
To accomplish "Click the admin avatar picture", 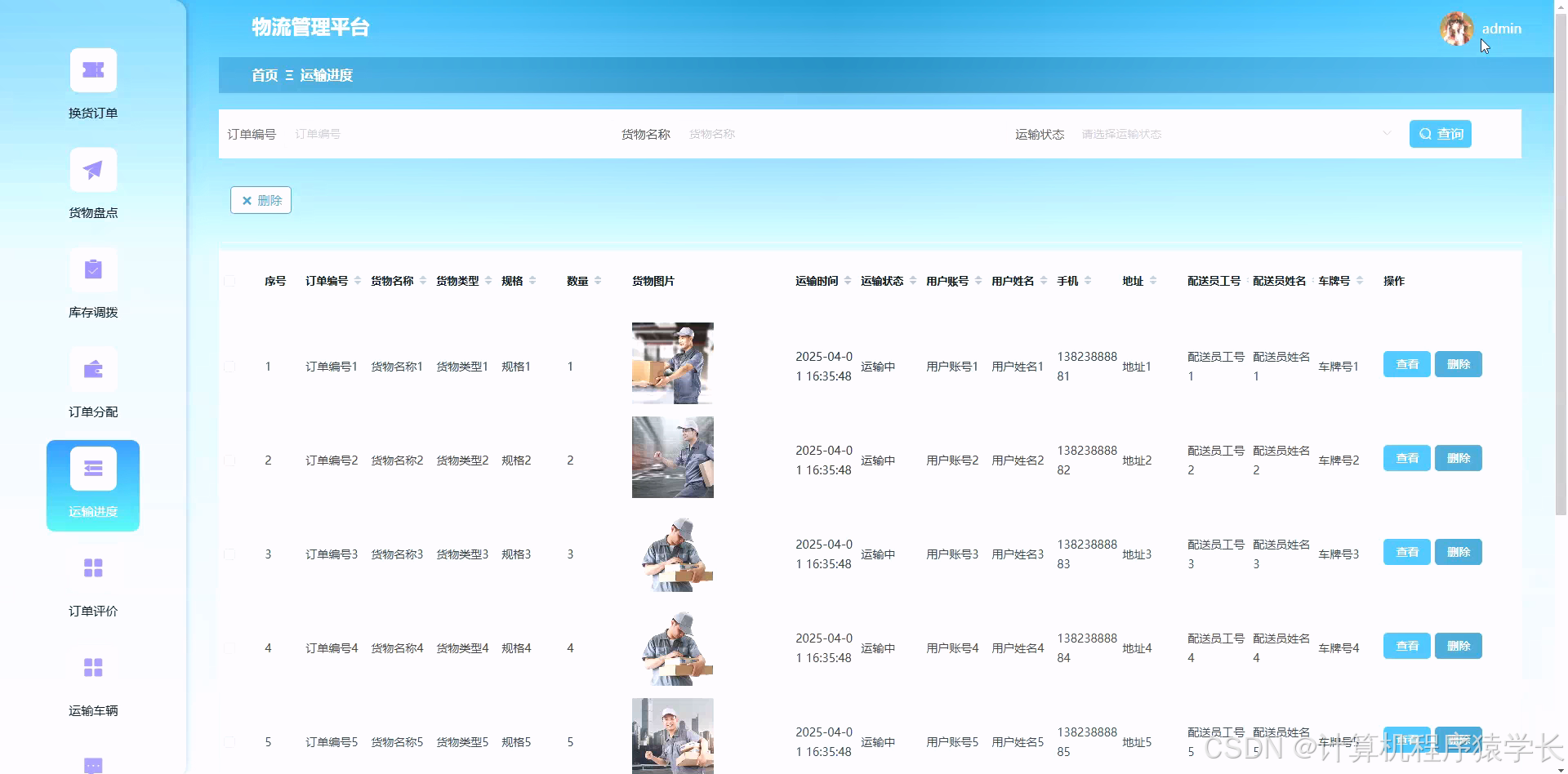I will coord(1456,29).
